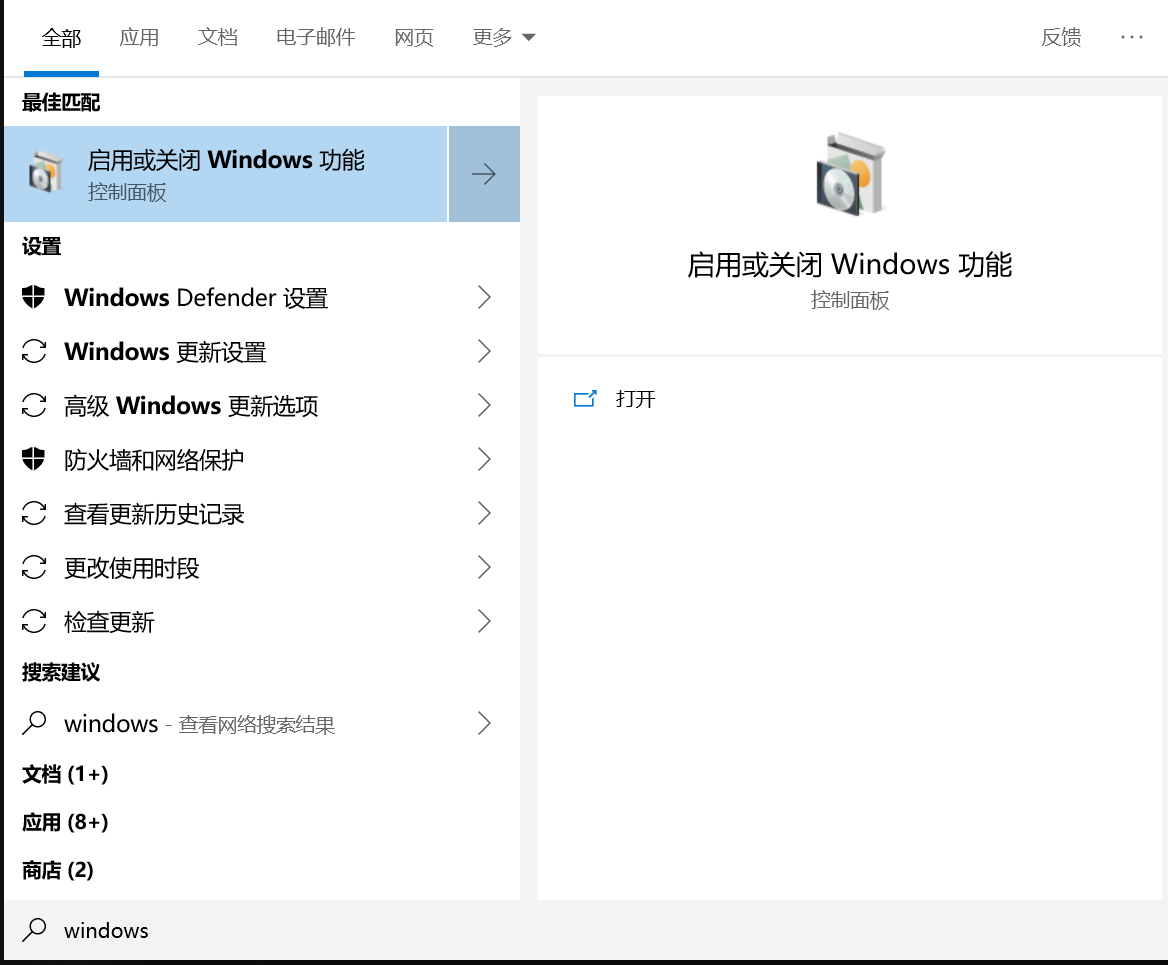Image resolution: width=1168 pixels, height=965 pixels.
Task: Click the Windows Features icon in best match
Action: click(45, 173)
